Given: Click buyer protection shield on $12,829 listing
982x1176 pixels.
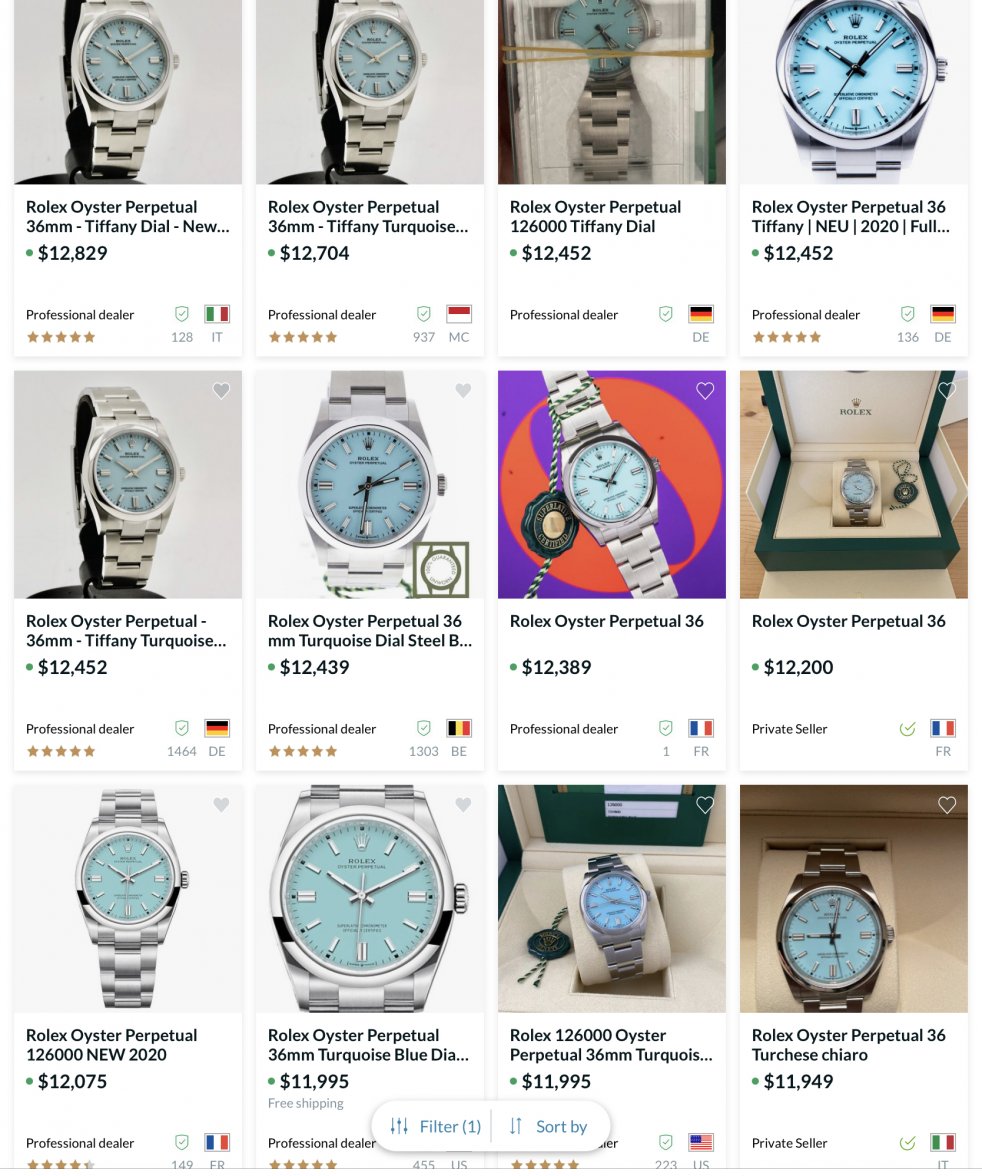Looking at the screenshot, I should [182, 314].
